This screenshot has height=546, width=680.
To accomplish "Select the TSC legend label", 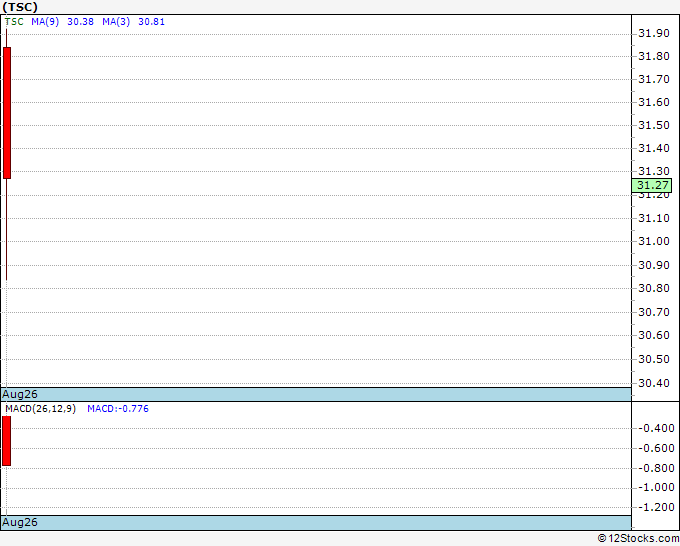I will [14, 22].
